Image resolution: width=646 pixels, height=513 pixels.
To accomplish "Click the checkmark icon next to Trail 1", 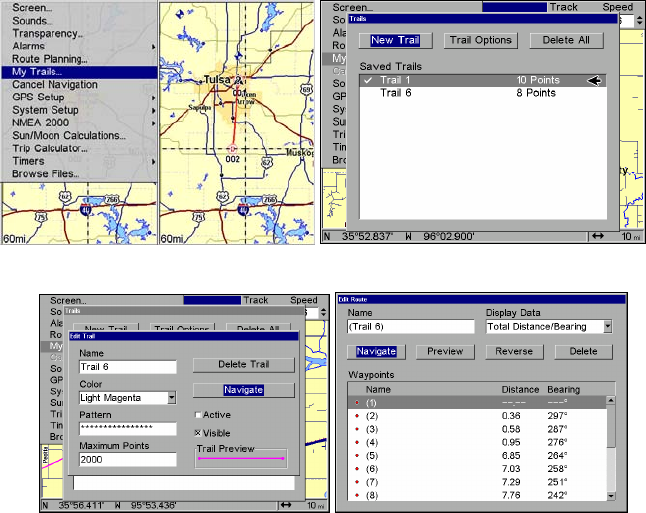I will click(368, 80).
